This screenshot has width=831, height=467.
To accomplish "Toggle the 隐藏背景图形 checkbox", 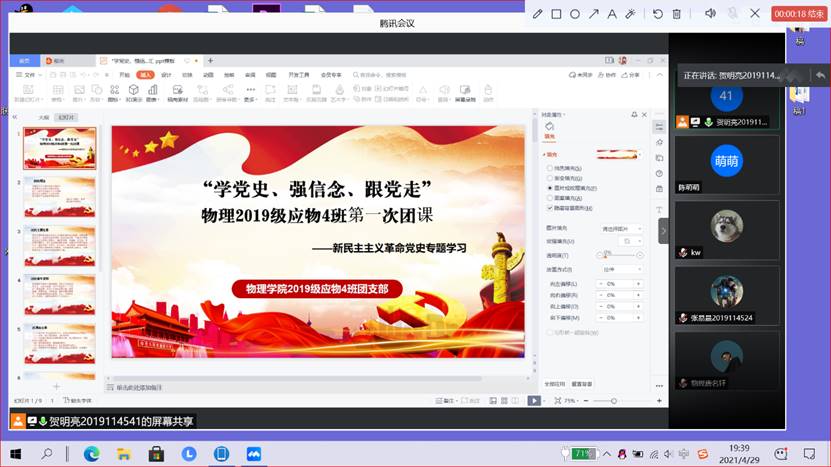I will pos(549,208).
